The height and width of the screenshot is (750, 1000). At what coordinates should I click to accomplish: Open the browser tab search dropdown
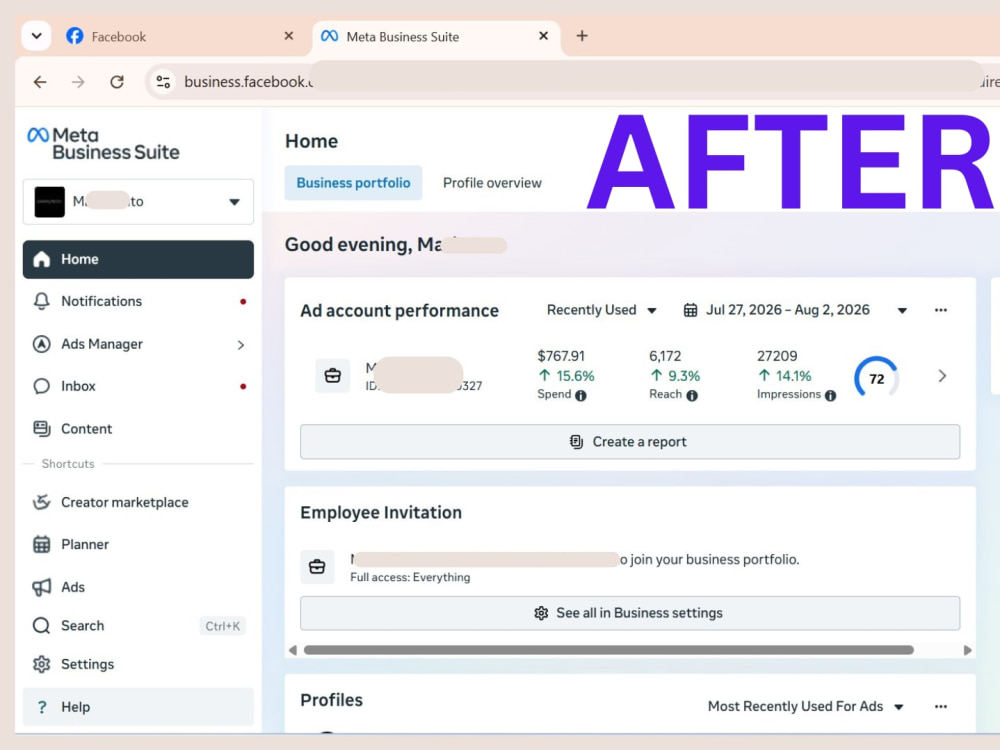point(36,36)
